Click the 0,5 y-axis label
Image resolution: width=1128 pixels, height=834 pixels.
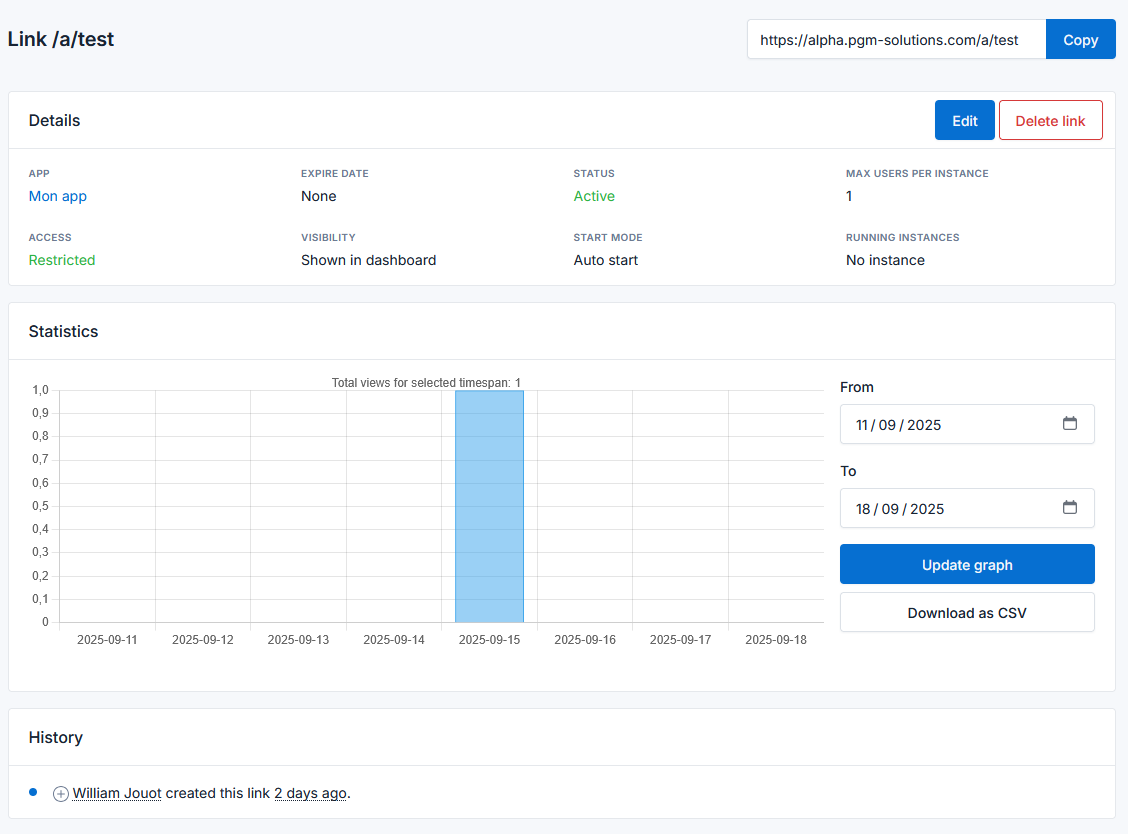coord(40,506)
